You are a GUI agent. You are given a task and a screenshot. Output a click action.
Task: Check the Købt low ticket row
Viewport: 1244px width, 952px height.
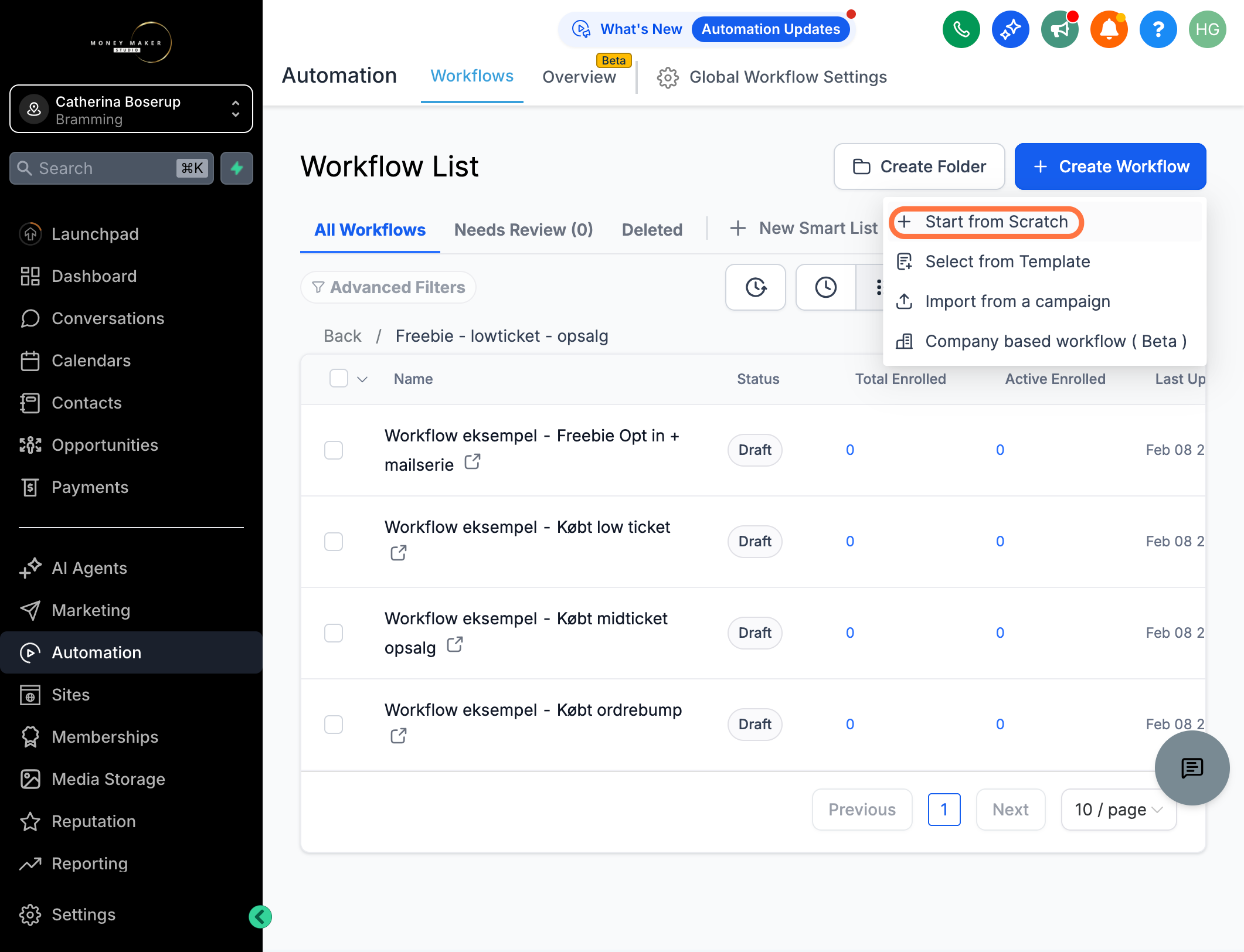[x=334, y=542]
